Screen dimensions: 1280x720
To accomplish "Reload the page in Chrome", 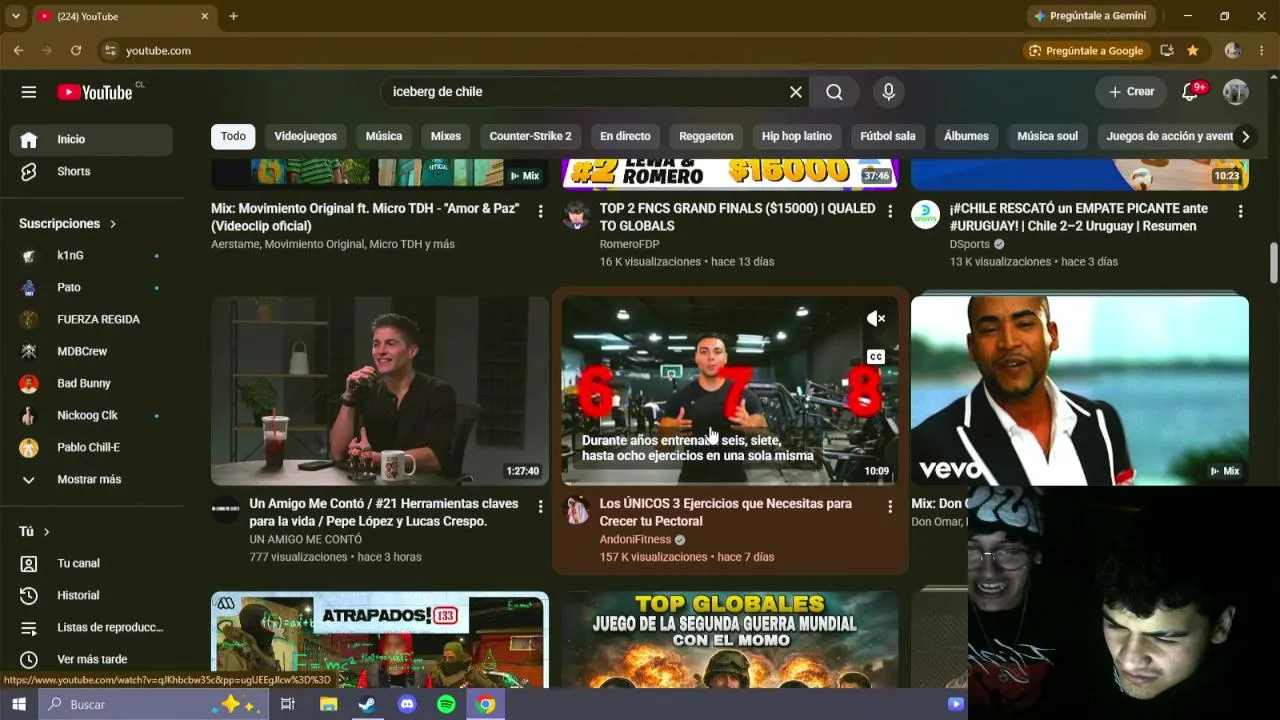I will click(x=76, y=51).
